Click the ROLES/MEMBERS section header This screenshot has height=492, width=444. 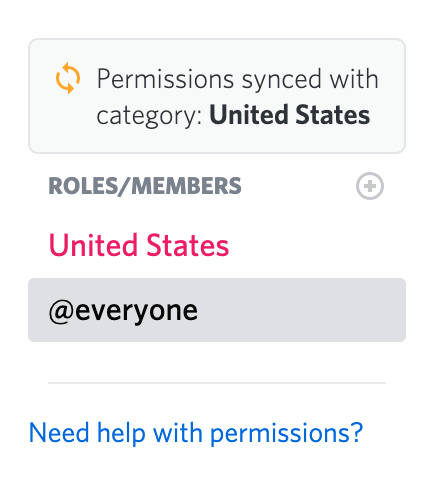(x=145, y=186)
